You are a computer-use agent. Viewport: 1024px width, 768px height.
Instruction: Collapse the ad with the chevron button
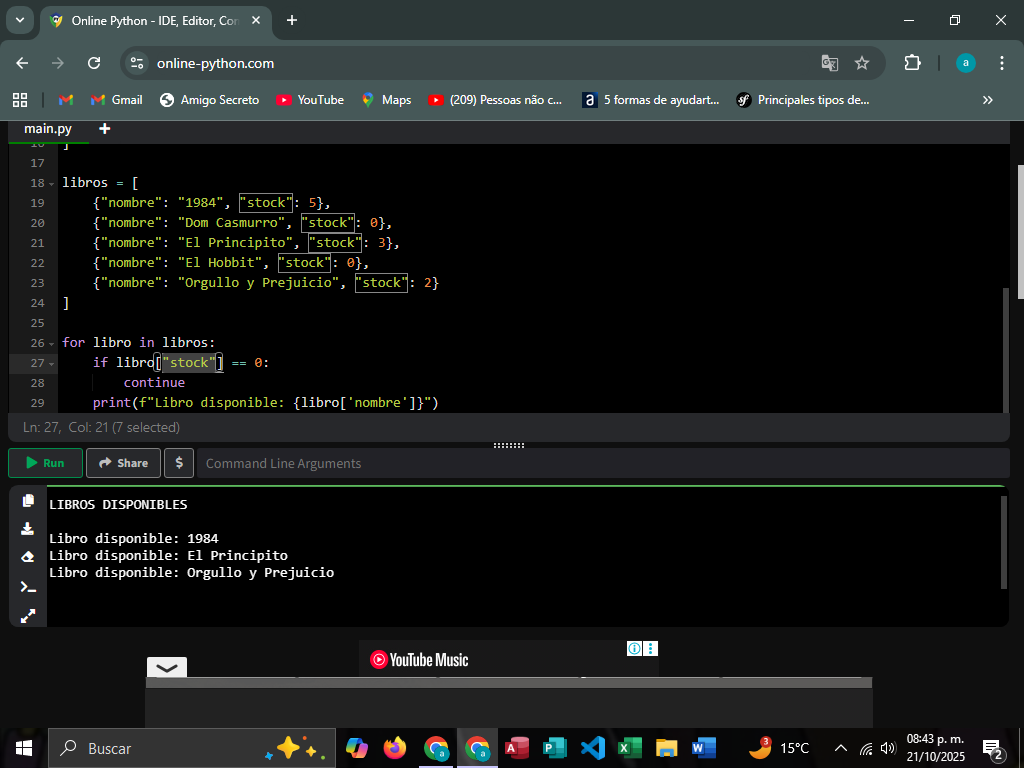click(x=167, y=668)
